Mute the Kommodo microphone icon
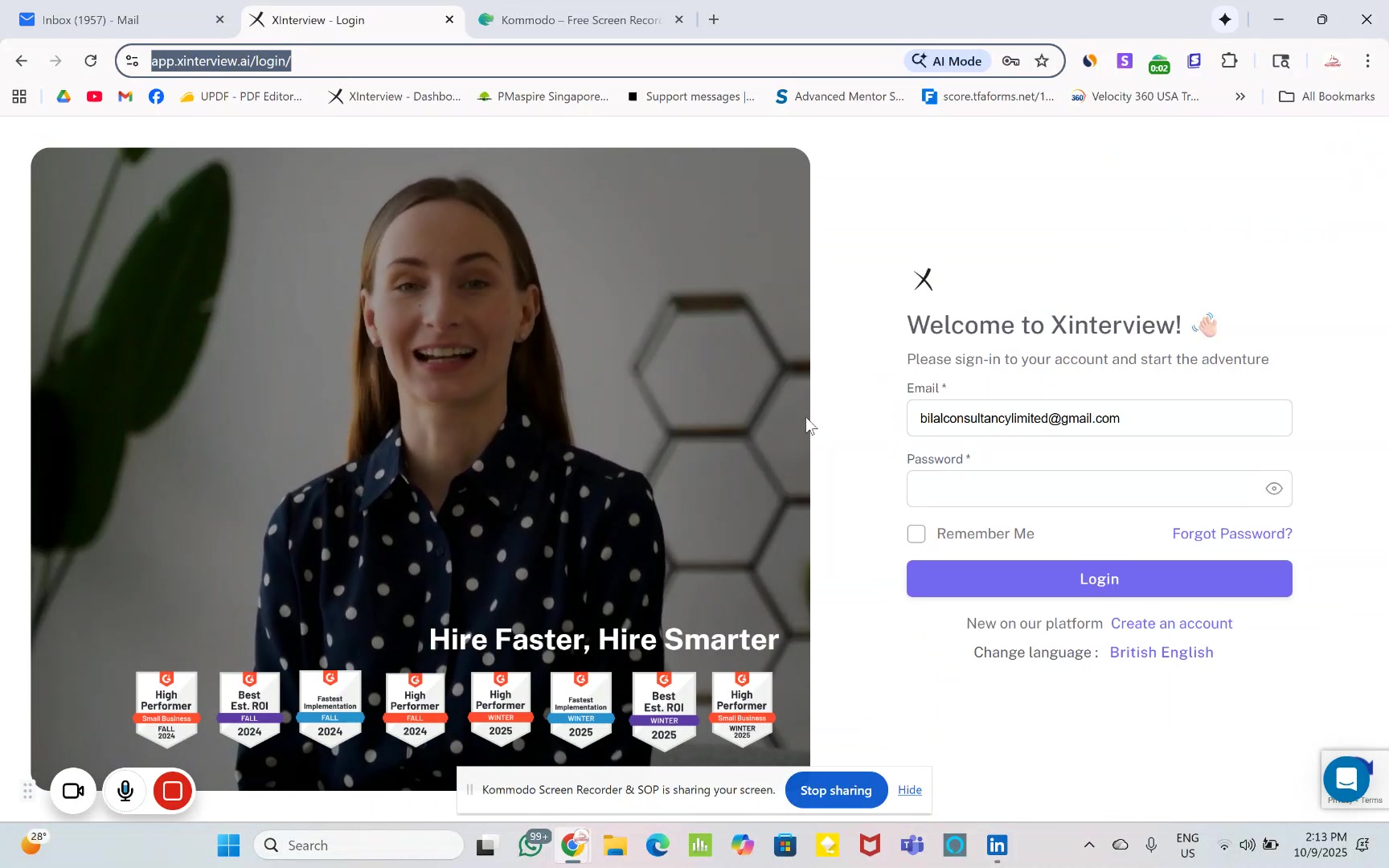 pyautogui.click(x=125, y=791)
